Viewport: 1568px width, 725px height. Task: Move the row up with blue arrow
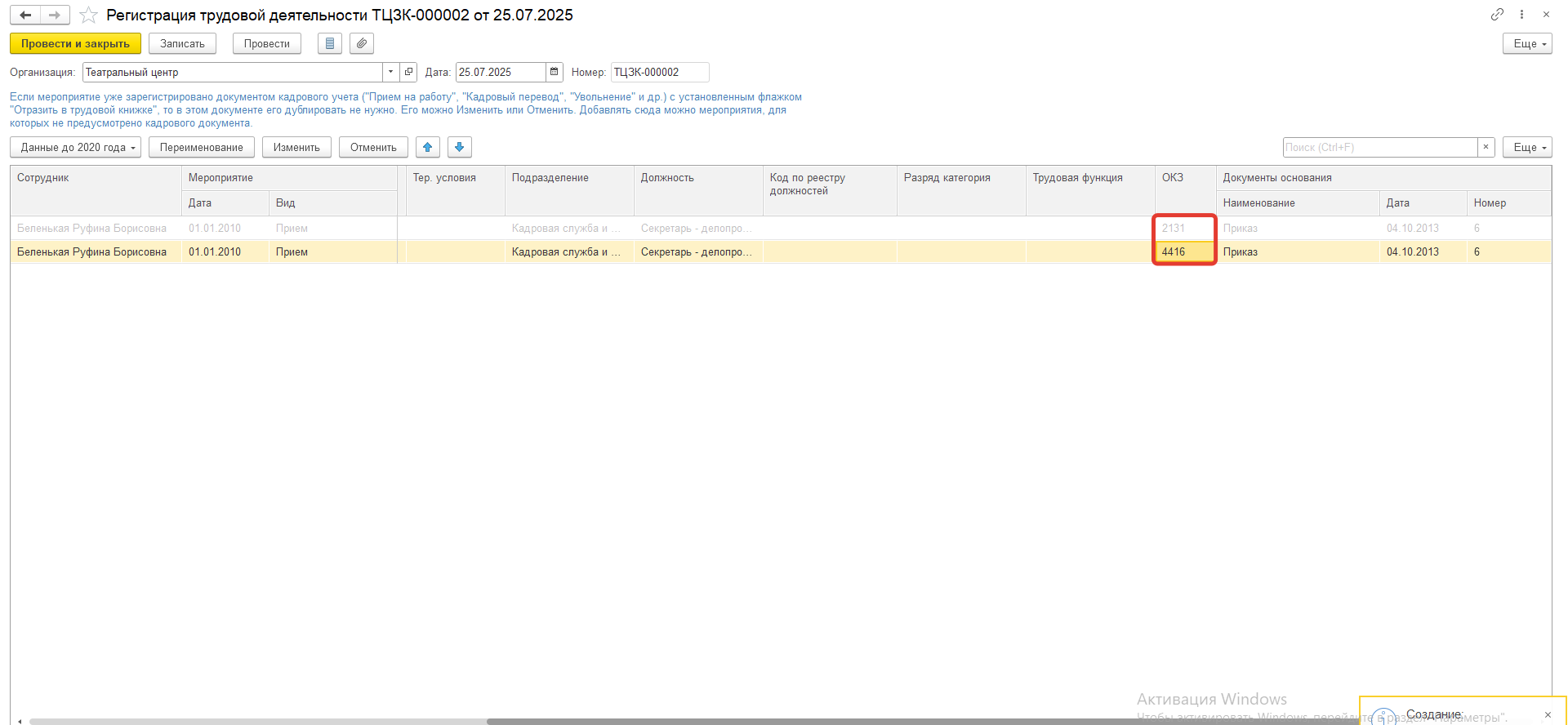[x=428, y=147]
